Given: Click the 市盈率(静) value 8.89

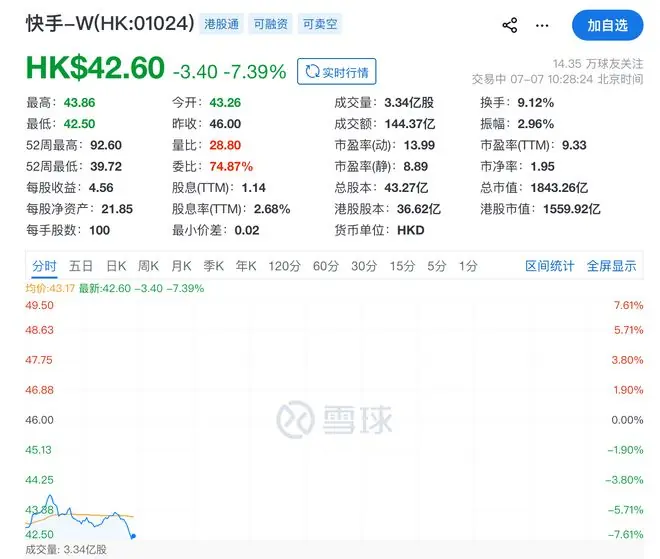Looking at the screenshot, I should 415,166.
